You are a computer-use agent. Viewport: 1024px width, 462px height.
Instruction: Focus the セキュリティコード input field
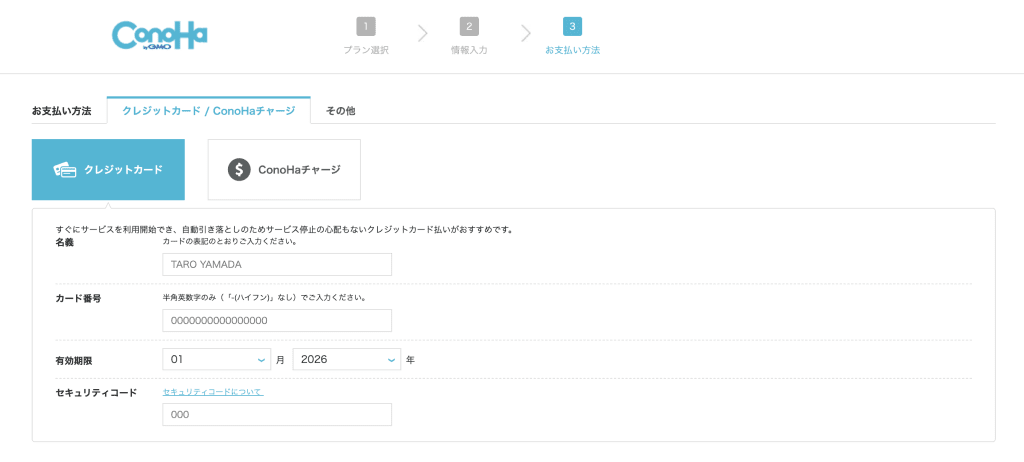pos(277,414)
